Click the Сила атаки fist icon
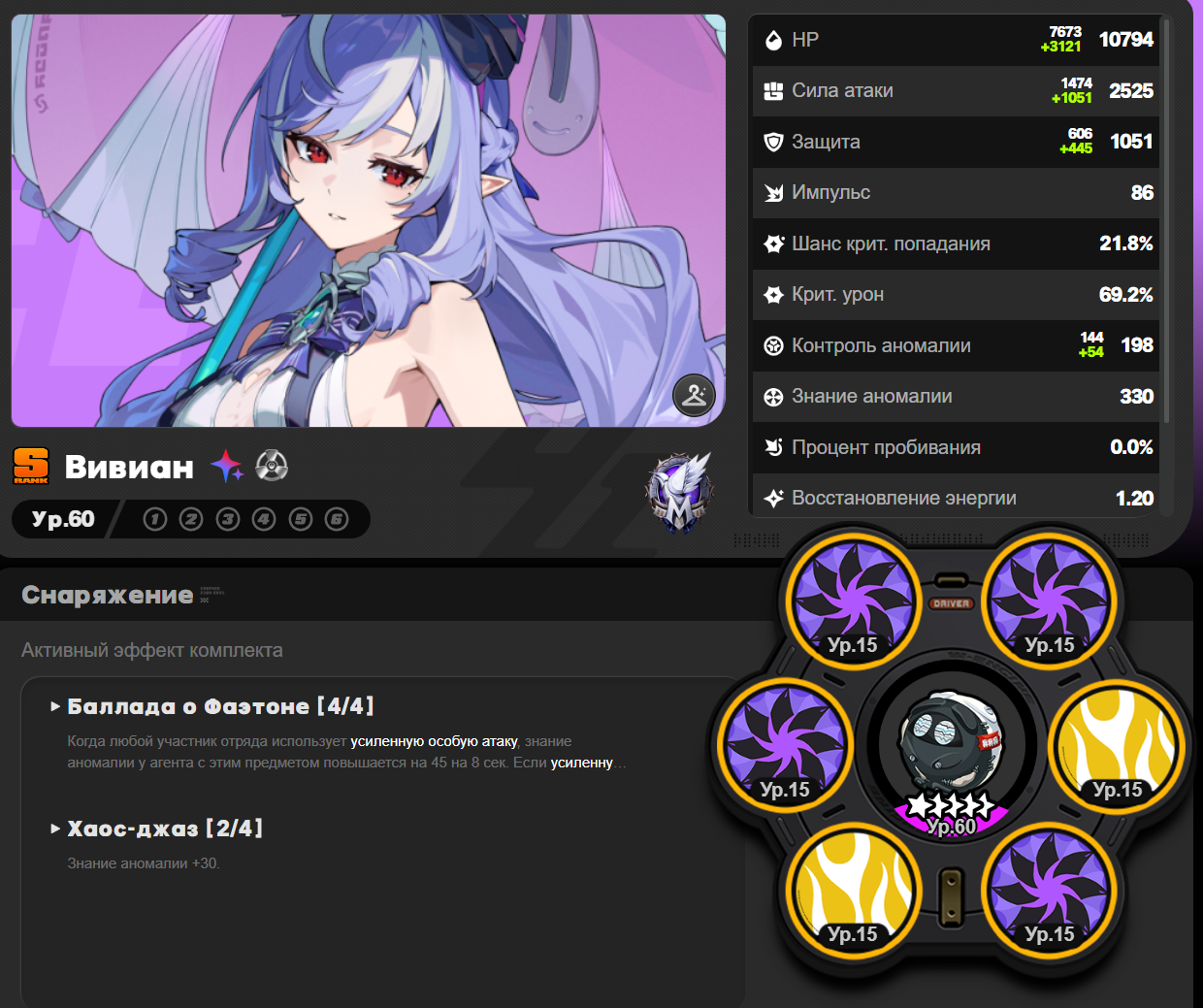This screenshot has height=1008, width=1203. (773, 91)
